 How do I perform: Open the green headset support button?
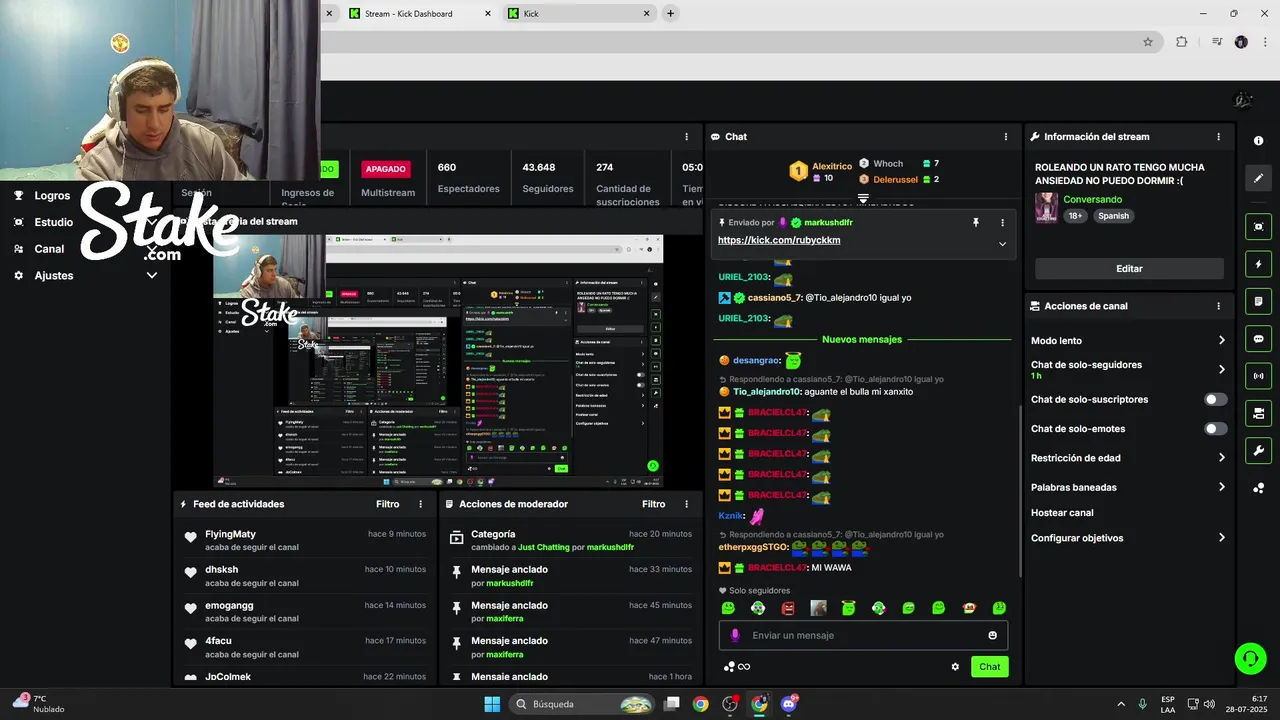pos(1250,658)
